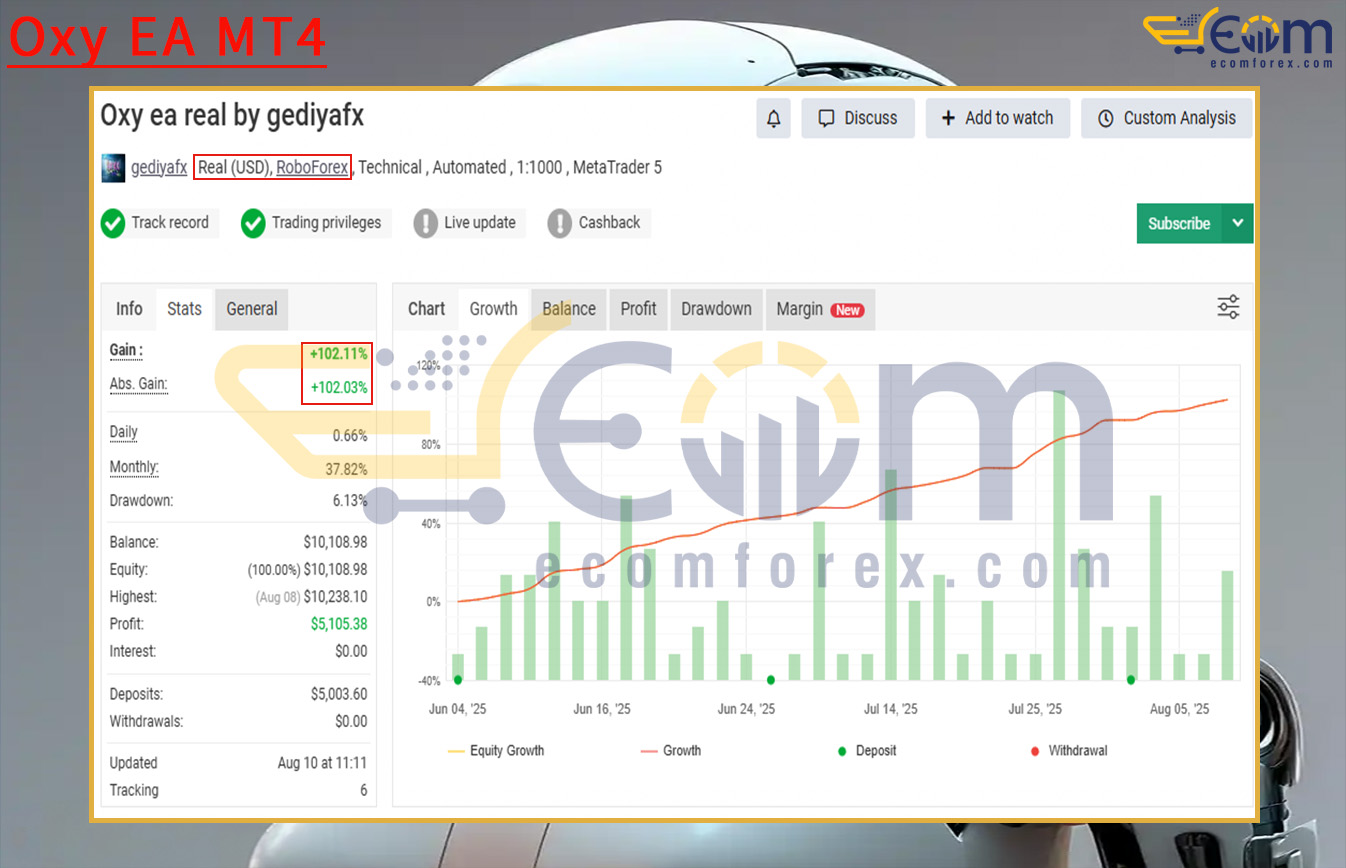Switch to the Balance chart tab
The width and height of the screenshot is (1346, 868).
coord(569,309)
